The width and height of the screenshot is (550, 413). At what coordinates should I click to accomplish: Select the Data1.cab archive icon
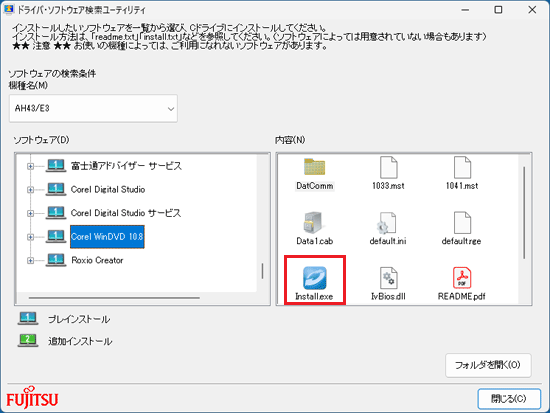click(313, 222)
